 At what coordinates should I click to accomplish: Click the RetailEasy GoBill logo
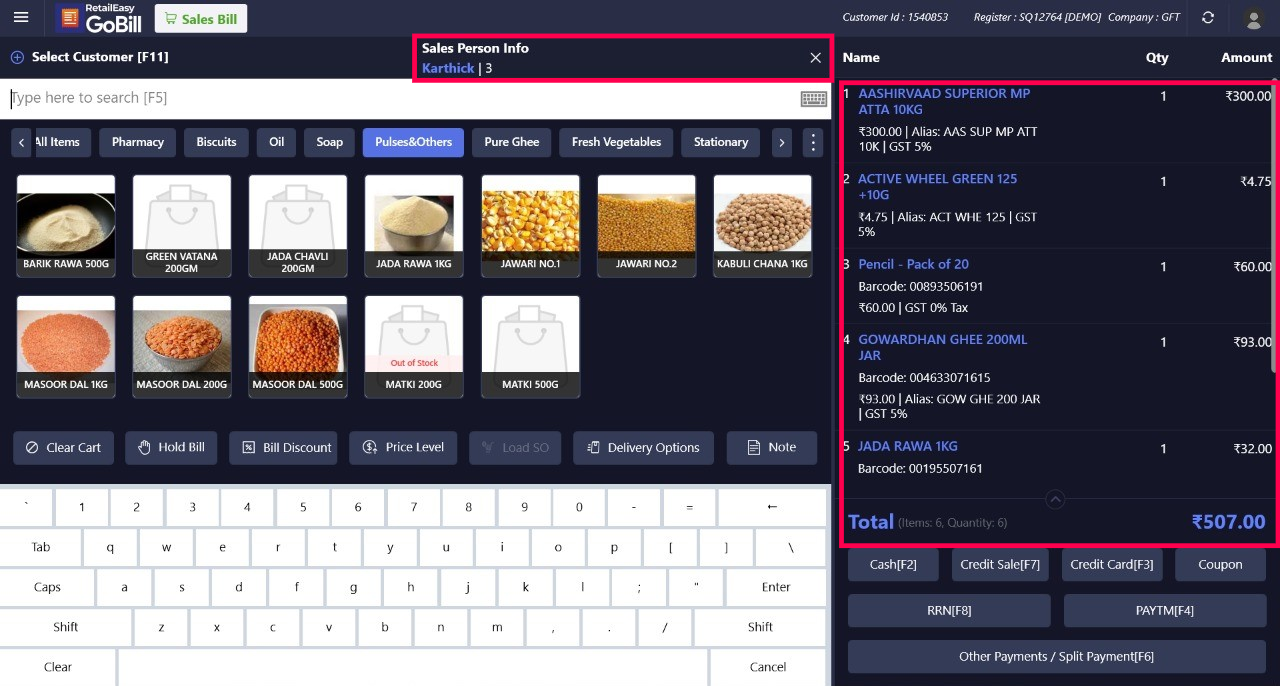tap(100, 18)
